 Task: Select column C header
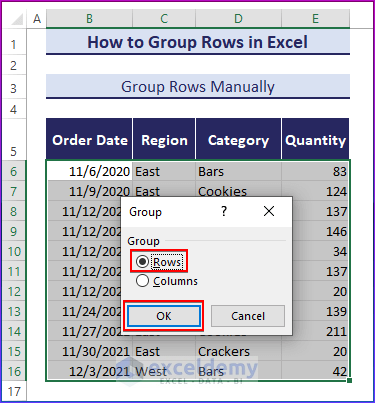click(x=164, y=19)
